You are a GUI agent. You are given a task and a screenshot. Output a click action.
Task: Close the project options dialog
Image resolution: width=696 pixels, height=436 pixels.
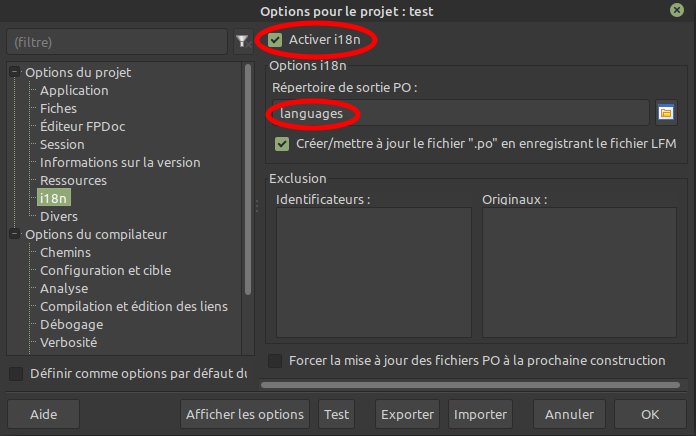click(676, 10)
